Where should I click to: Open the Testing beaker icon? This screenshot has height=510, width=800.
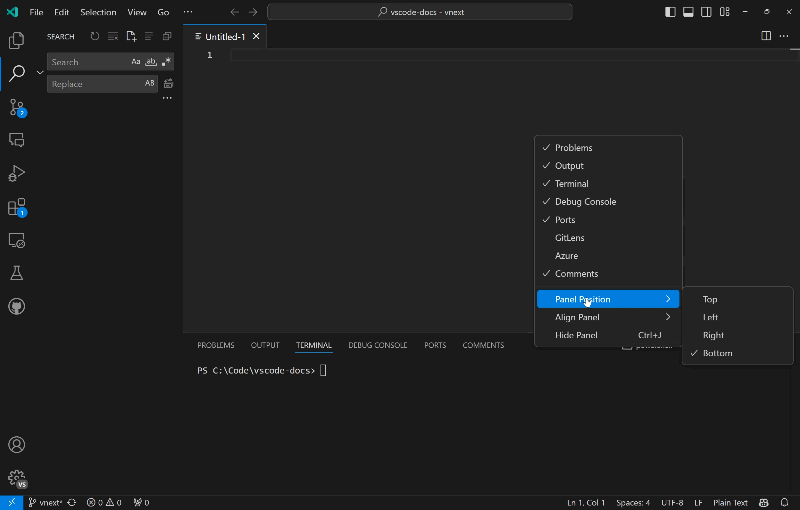pos(16,273)
